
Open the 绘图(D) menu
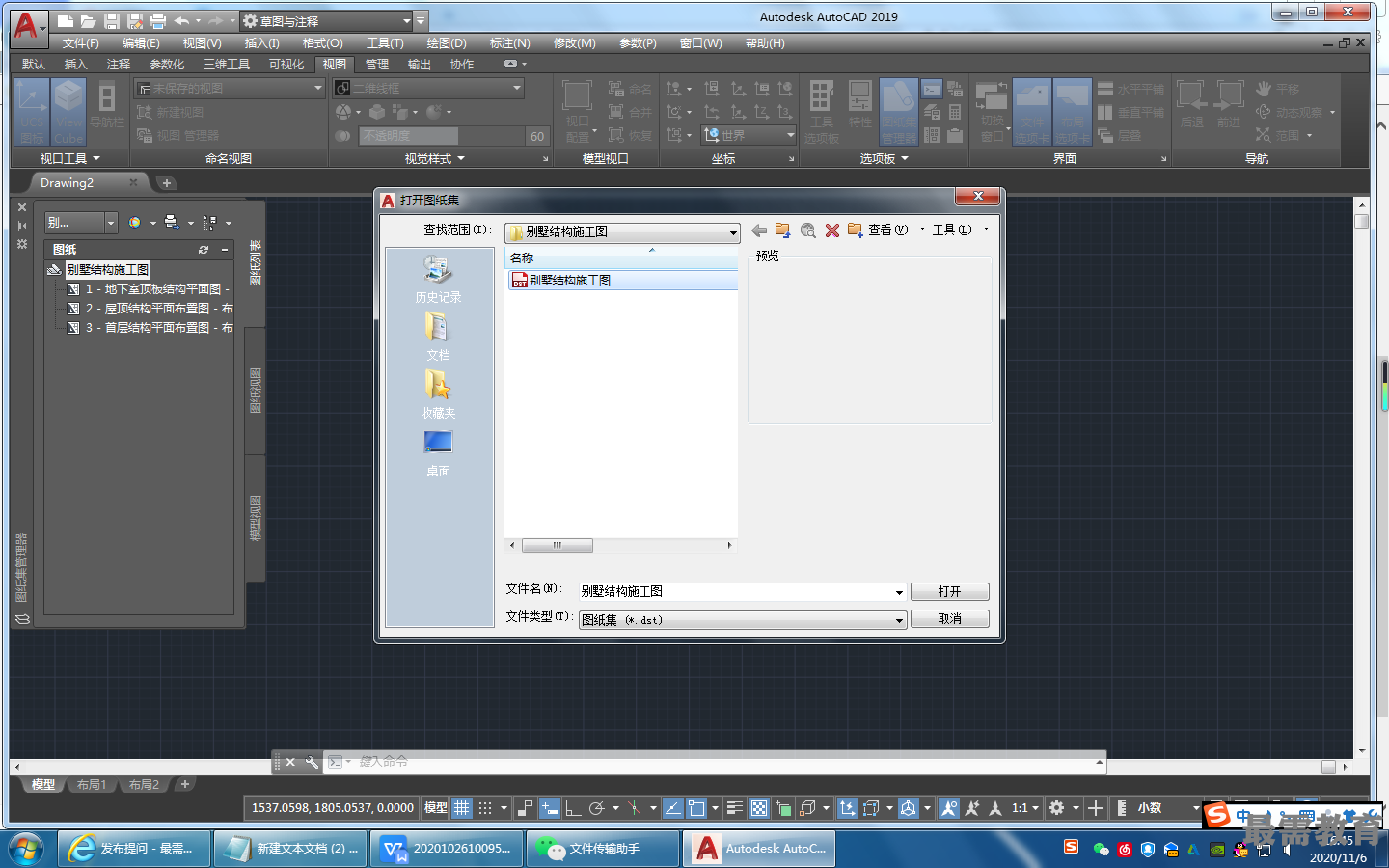[447, 43]
